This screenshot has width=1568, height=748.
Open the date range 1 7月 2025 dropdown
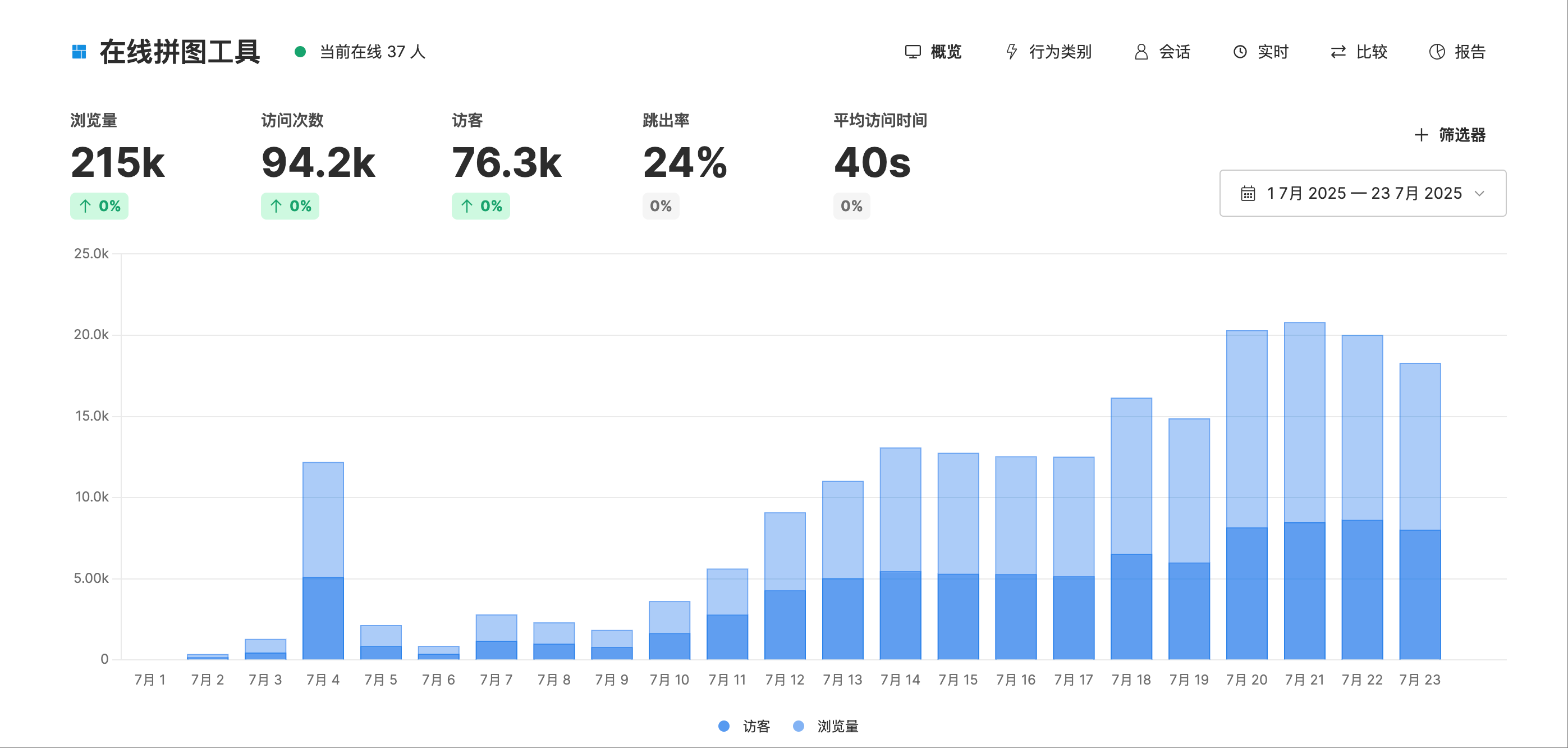pyautogui.click(x=1363, y=193)
